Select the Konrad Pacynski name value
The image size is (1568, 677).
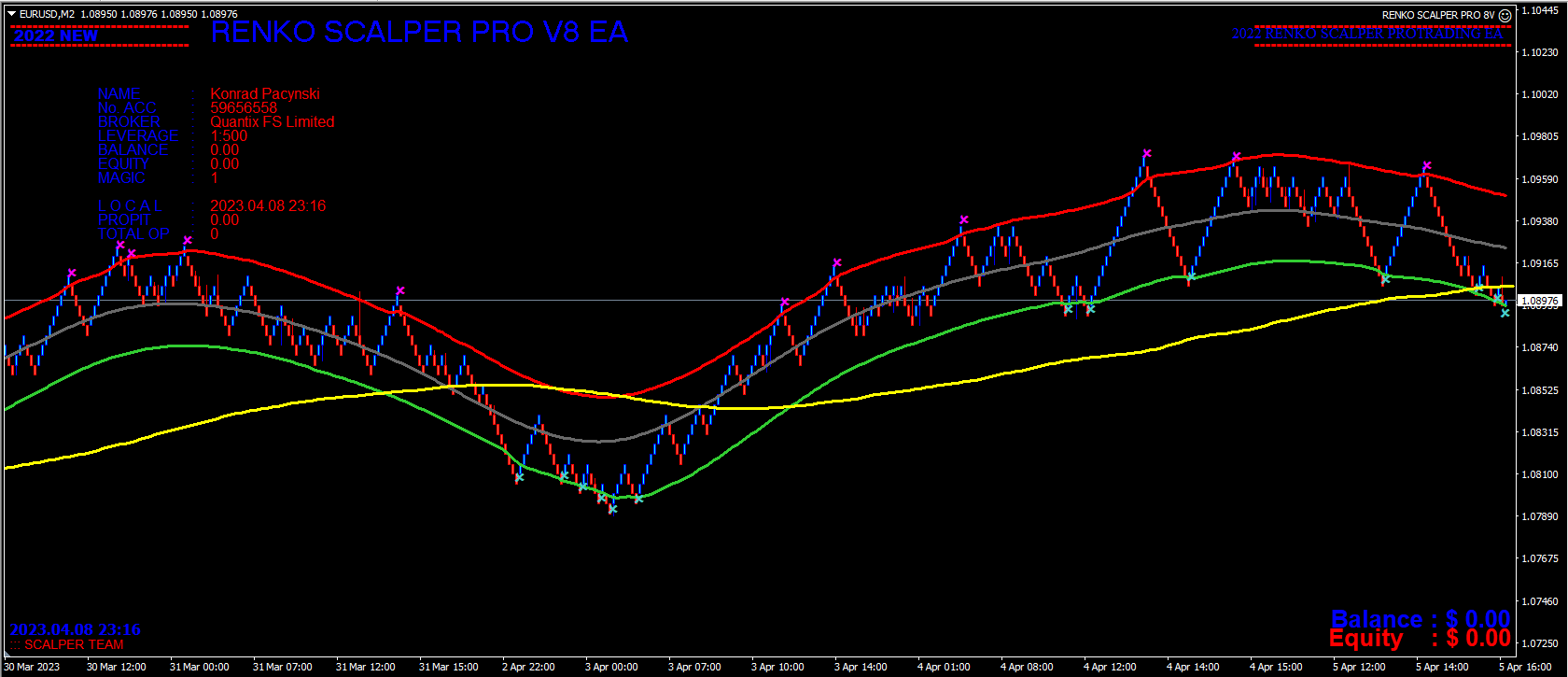pyautogui.click(x=265, y=93)
